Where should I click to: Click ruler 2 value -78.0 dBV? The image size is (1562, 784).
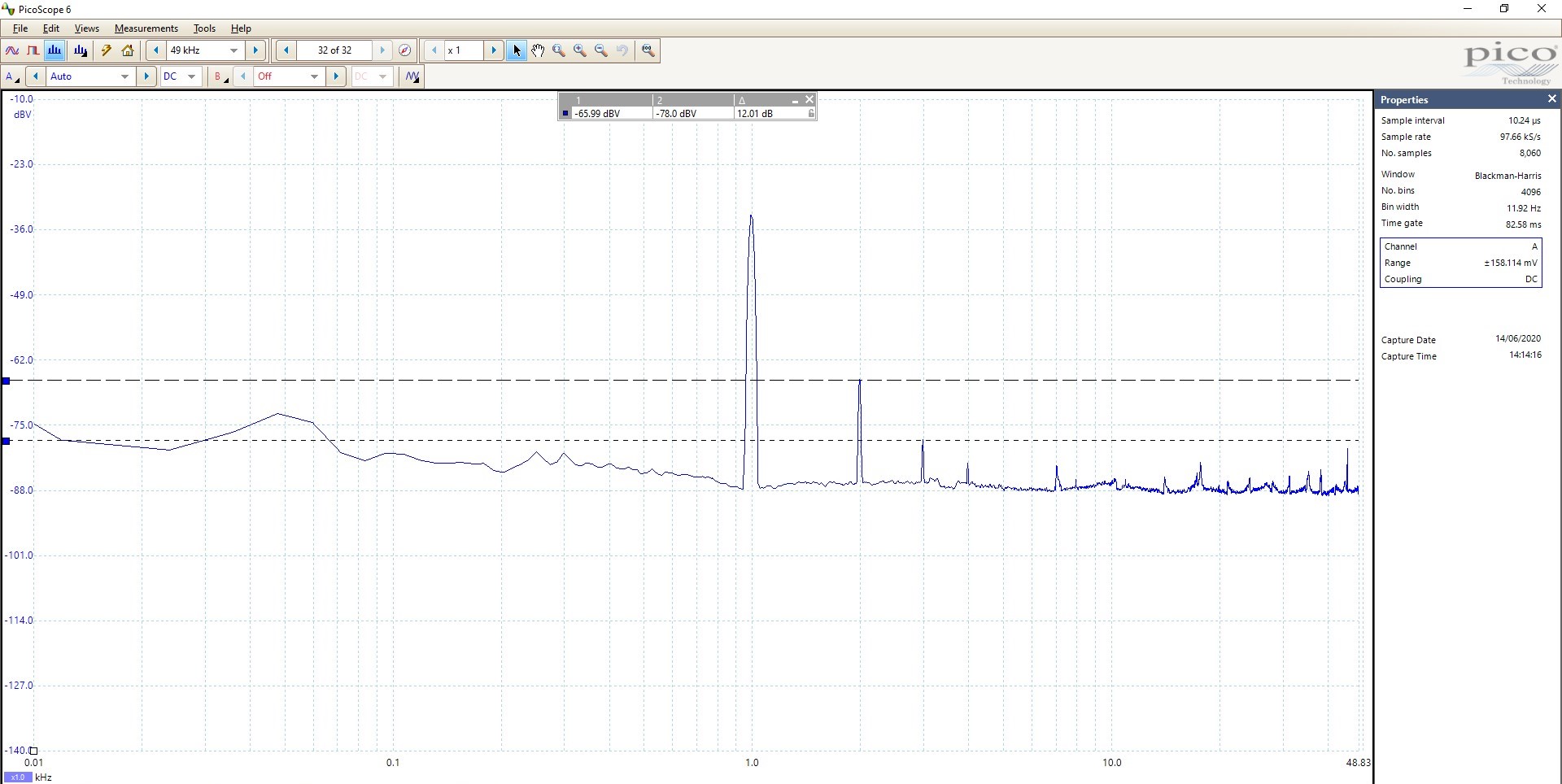(x=677, y=114)
